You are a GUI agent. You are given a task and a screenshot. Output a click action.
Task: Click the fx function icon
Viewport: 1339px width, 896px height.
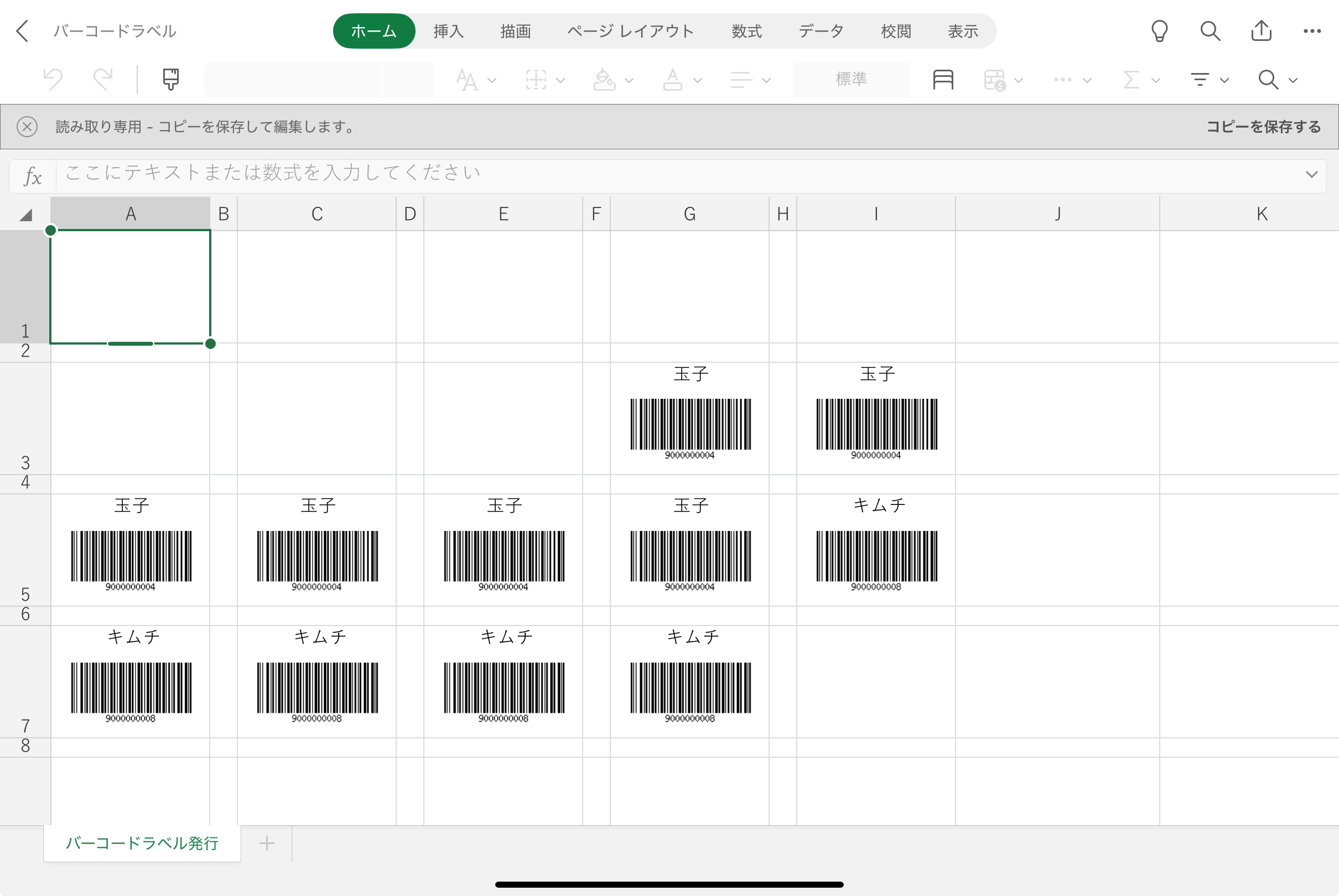(33, 175)
